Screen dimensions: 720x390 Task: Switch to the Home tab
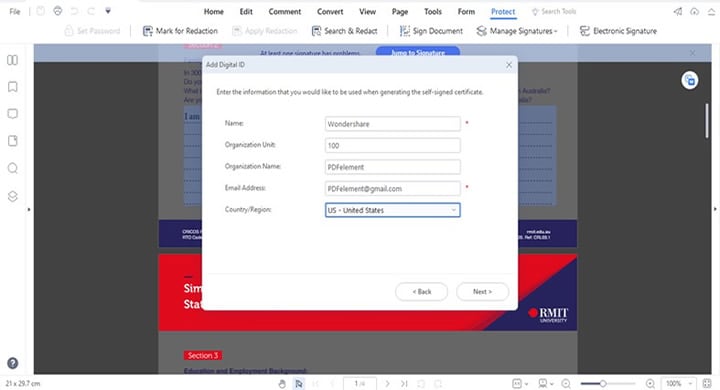tap(214, 11)
